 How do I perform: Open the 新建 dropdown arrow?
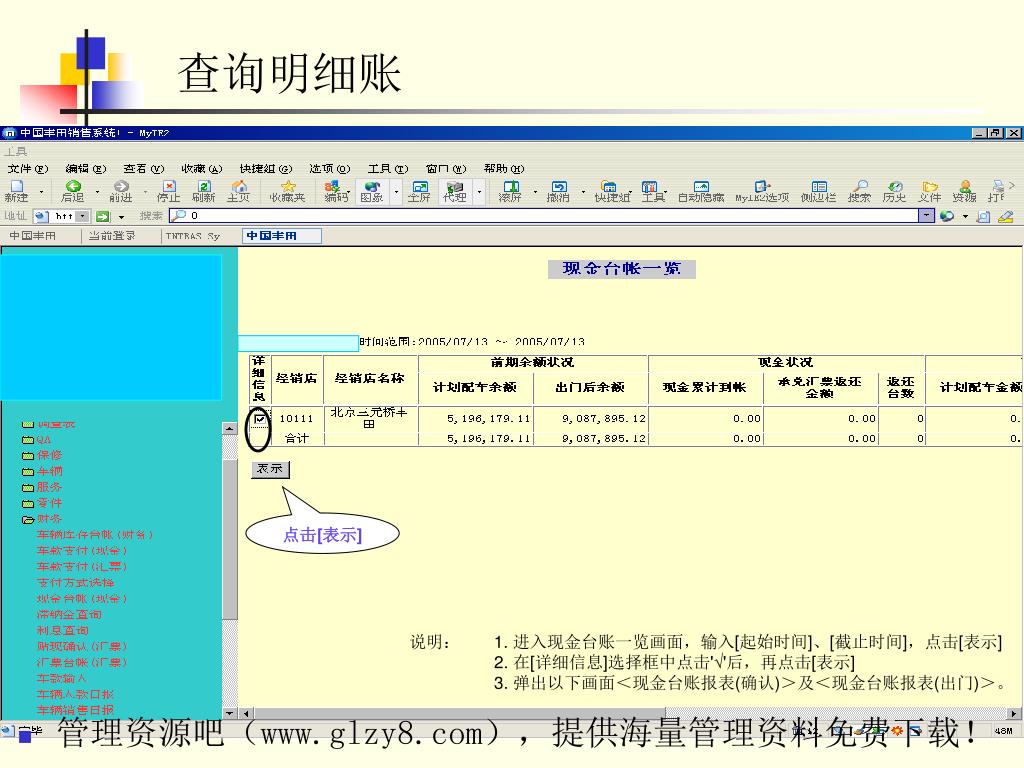41,192
